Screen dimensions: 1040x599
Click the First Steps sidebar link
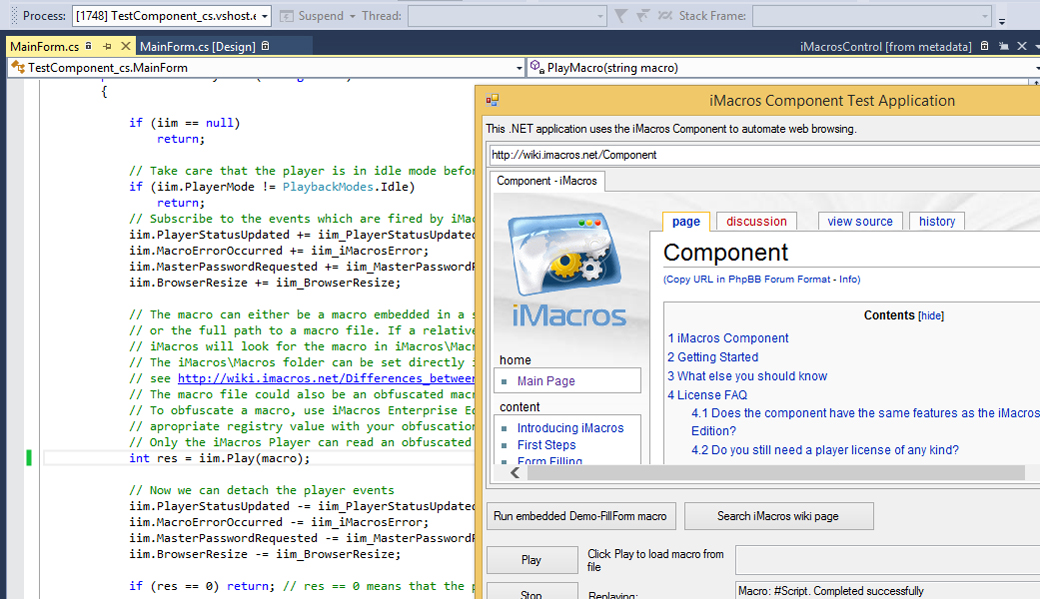pos(547,445)
